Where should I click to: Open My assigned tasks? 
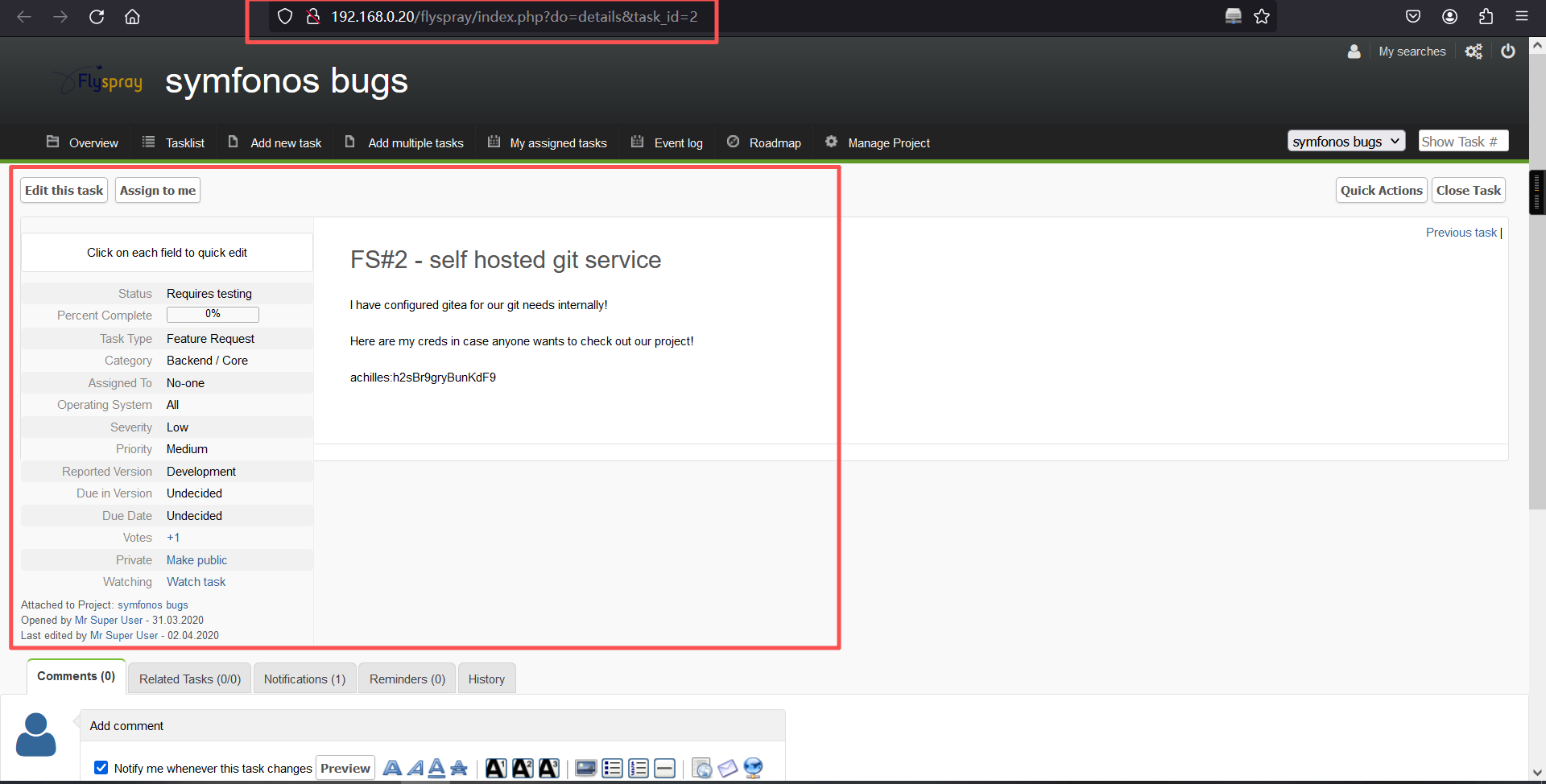[548, 142]
